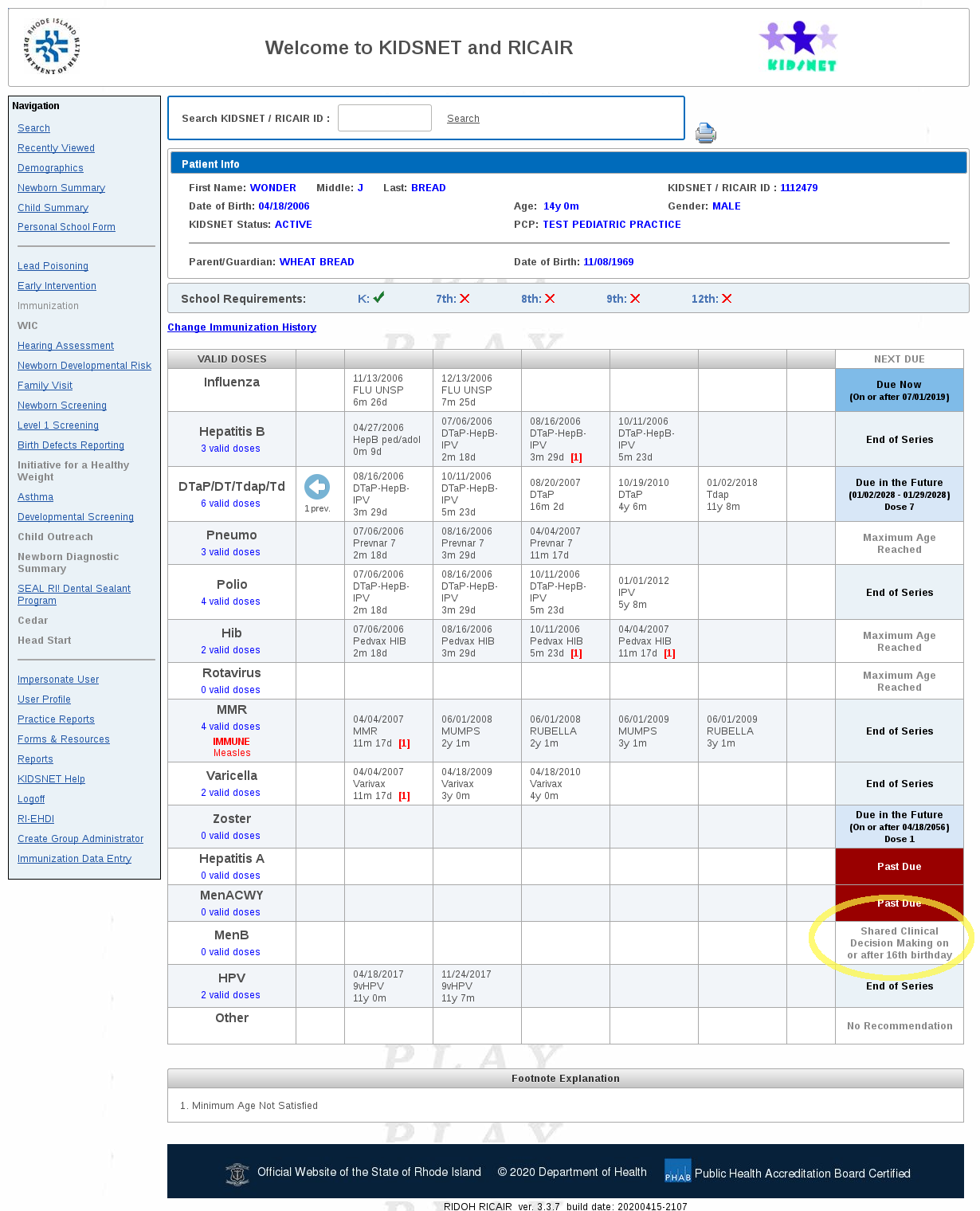Click the KIDSNET / RICAIR ID search field
Screen dimensions: 980x1211
click(x=385, y=118)
